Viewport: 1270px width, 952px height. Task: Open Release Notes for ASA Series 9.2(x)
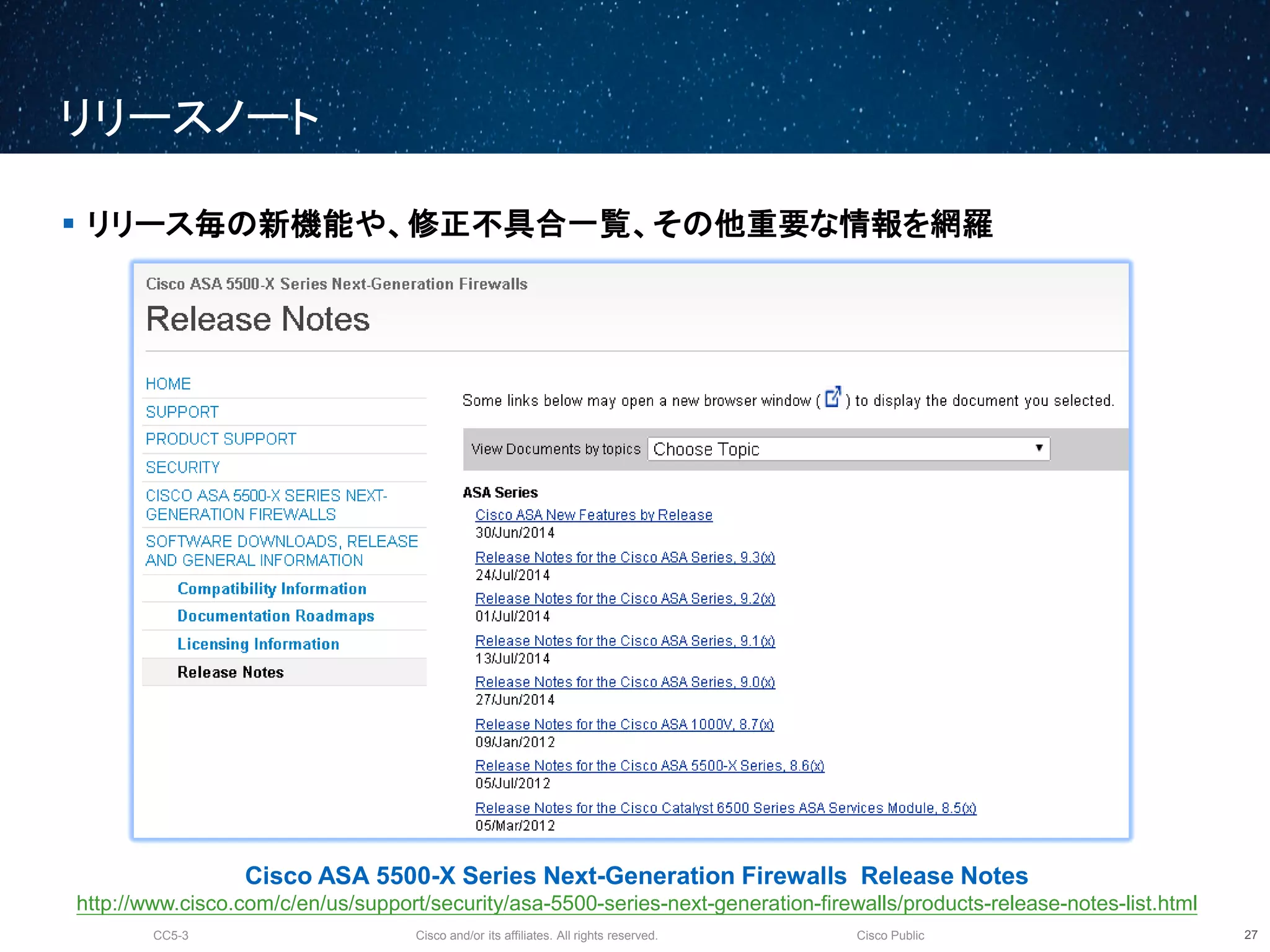click(x=625, y=599)
